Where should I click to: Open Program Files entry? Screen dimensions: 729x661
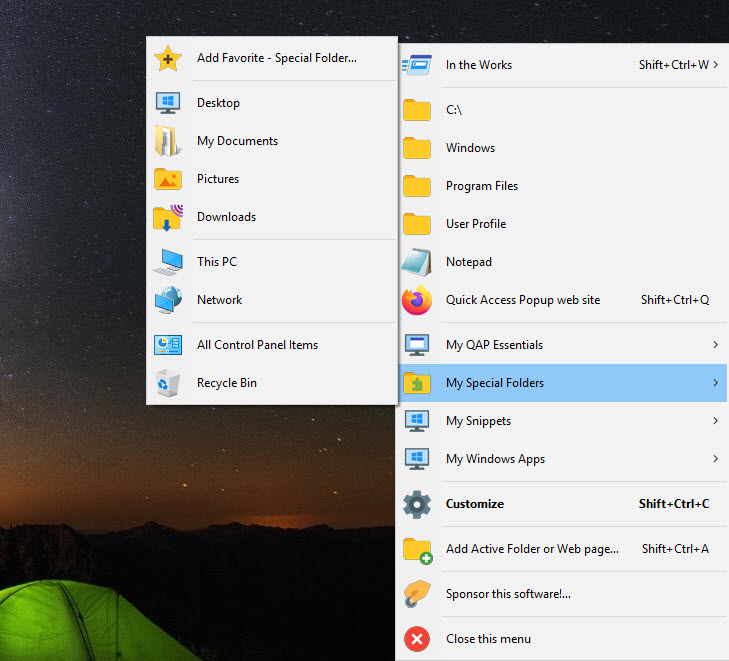tap(563, 186)
